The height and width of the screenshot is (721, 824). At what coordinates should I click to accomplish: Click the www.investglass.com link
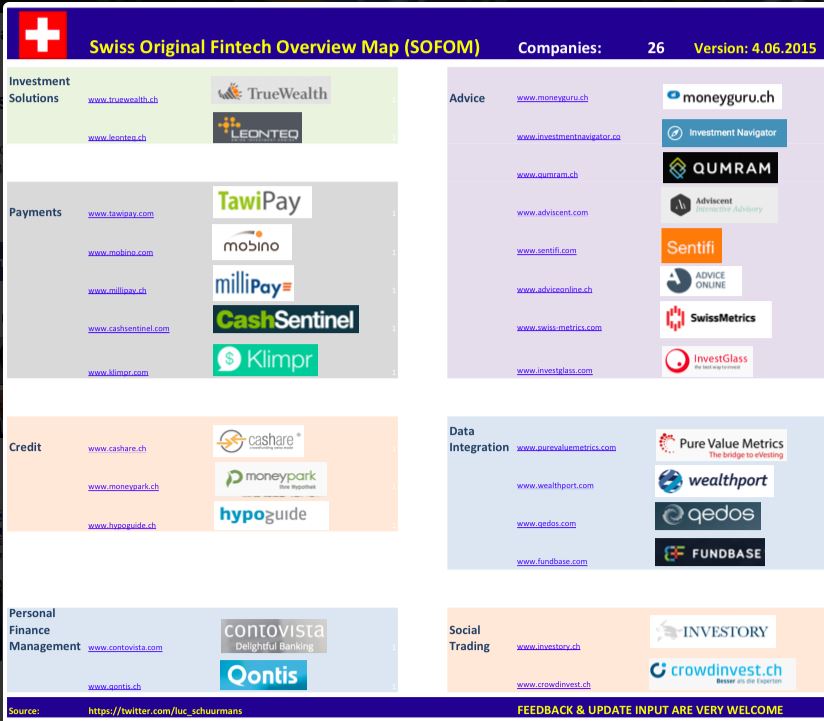tap(554, 370)
